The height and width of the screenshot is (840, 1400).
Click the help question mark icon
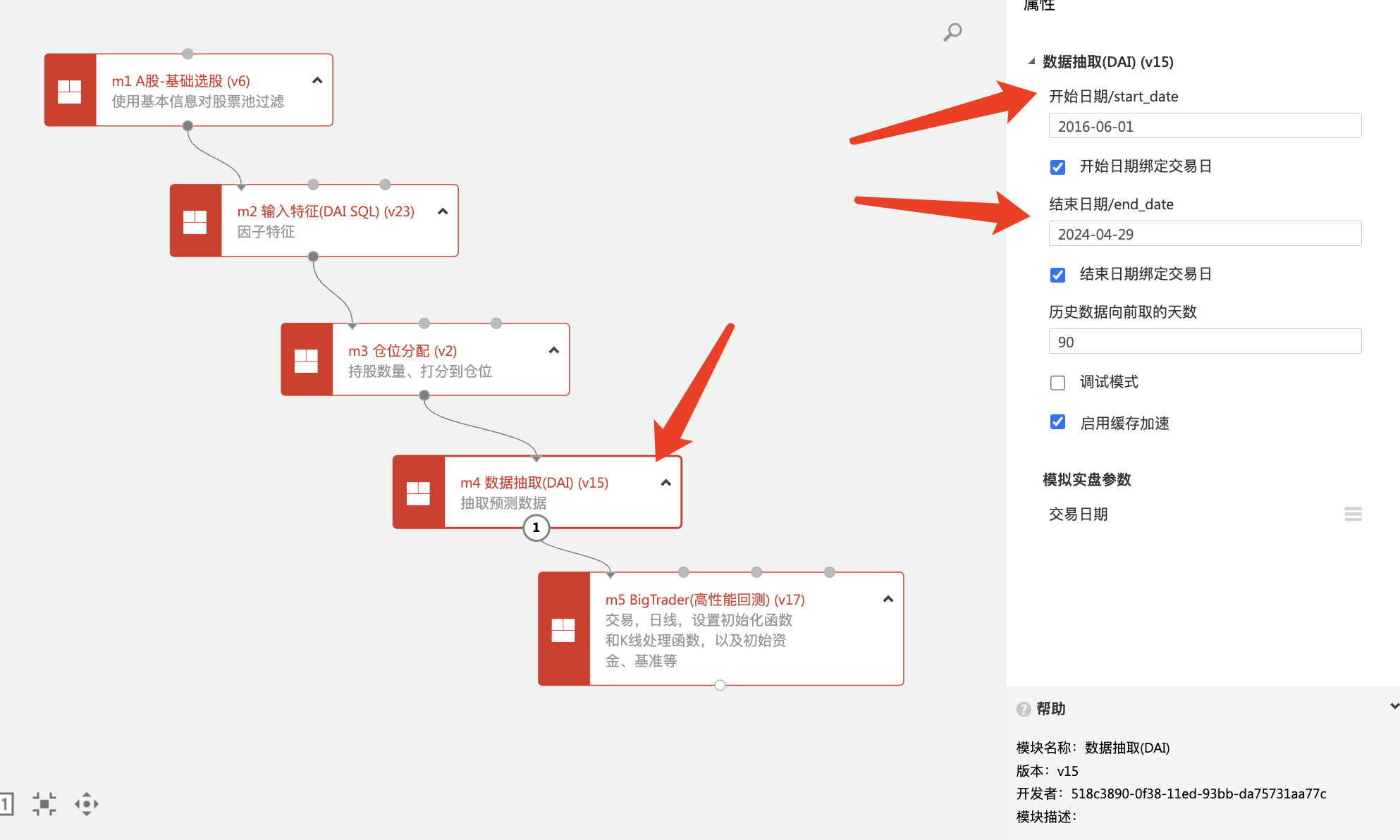click(1024, 709)
